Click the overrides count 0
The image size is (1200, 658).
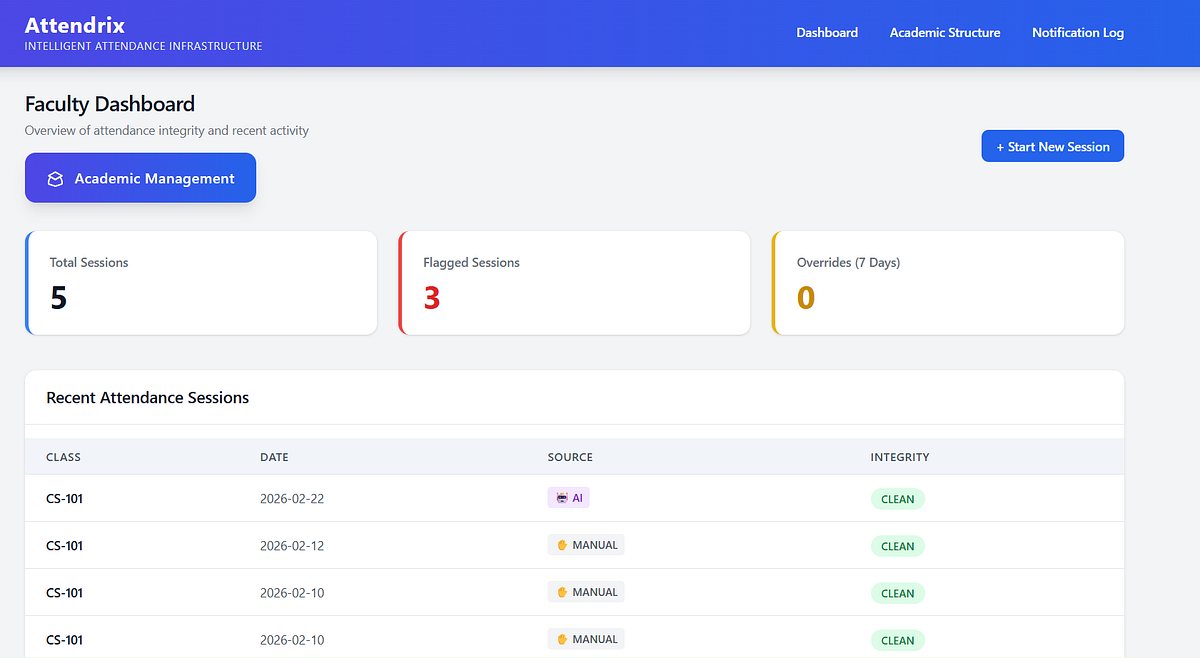(806, 298)
